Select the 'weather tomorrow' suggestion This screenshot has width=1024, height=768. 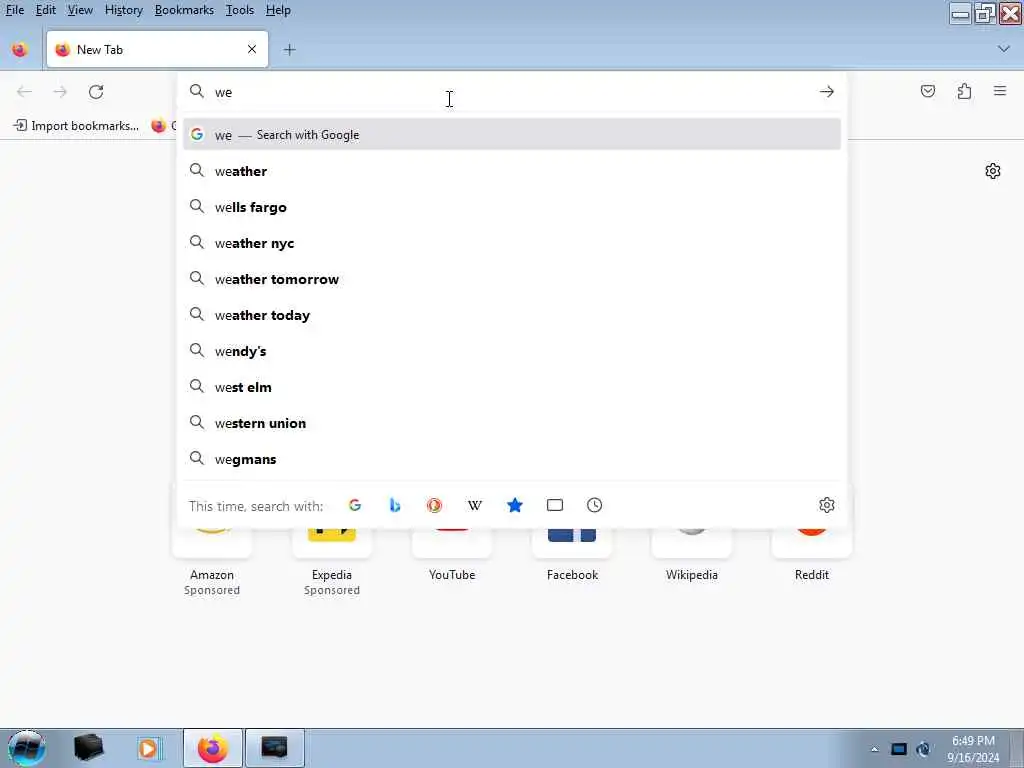[512, 279]
